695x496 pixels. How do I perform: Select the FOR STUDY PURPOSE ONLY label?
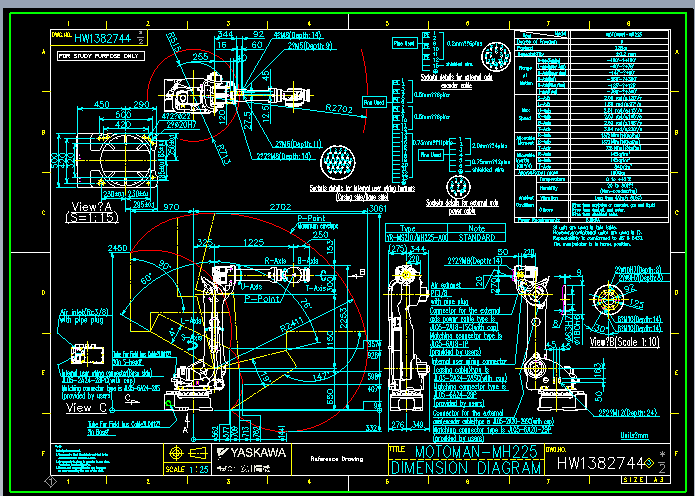[101, 56]
